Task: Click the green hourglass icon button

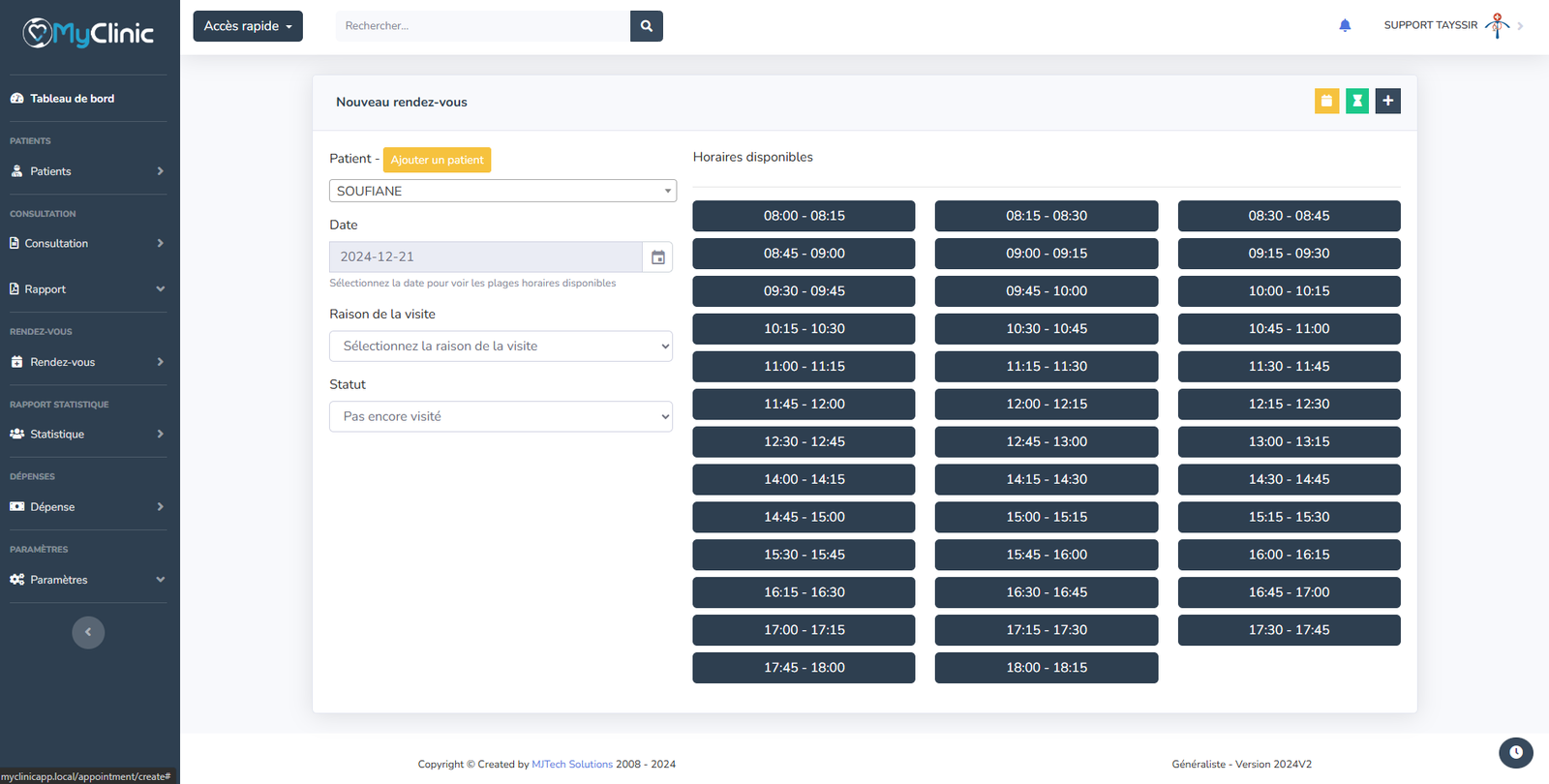Action: tap(1357, 101)
